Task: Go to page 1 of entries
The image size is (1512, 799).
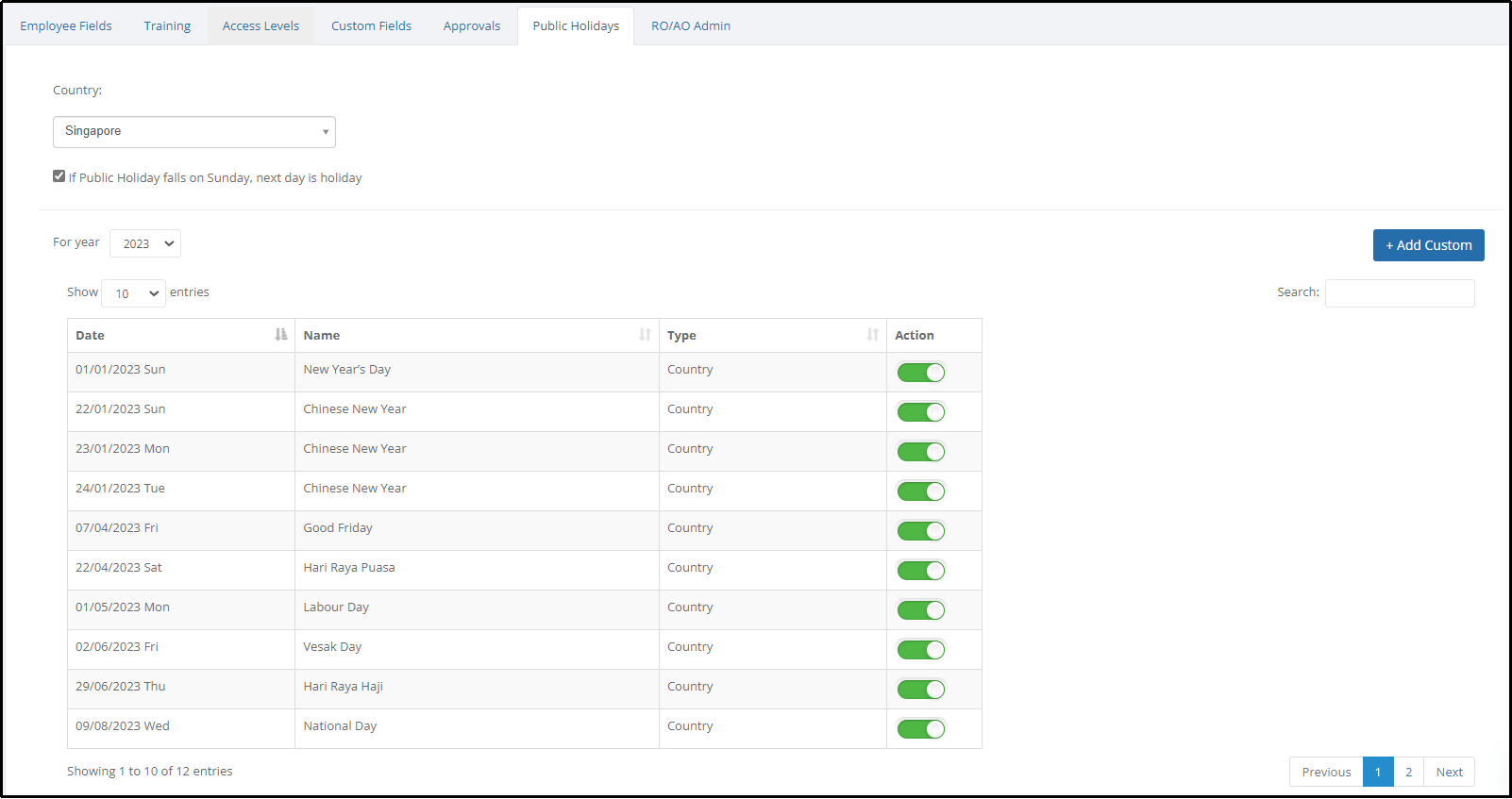Action: (x=1378, y=772)
